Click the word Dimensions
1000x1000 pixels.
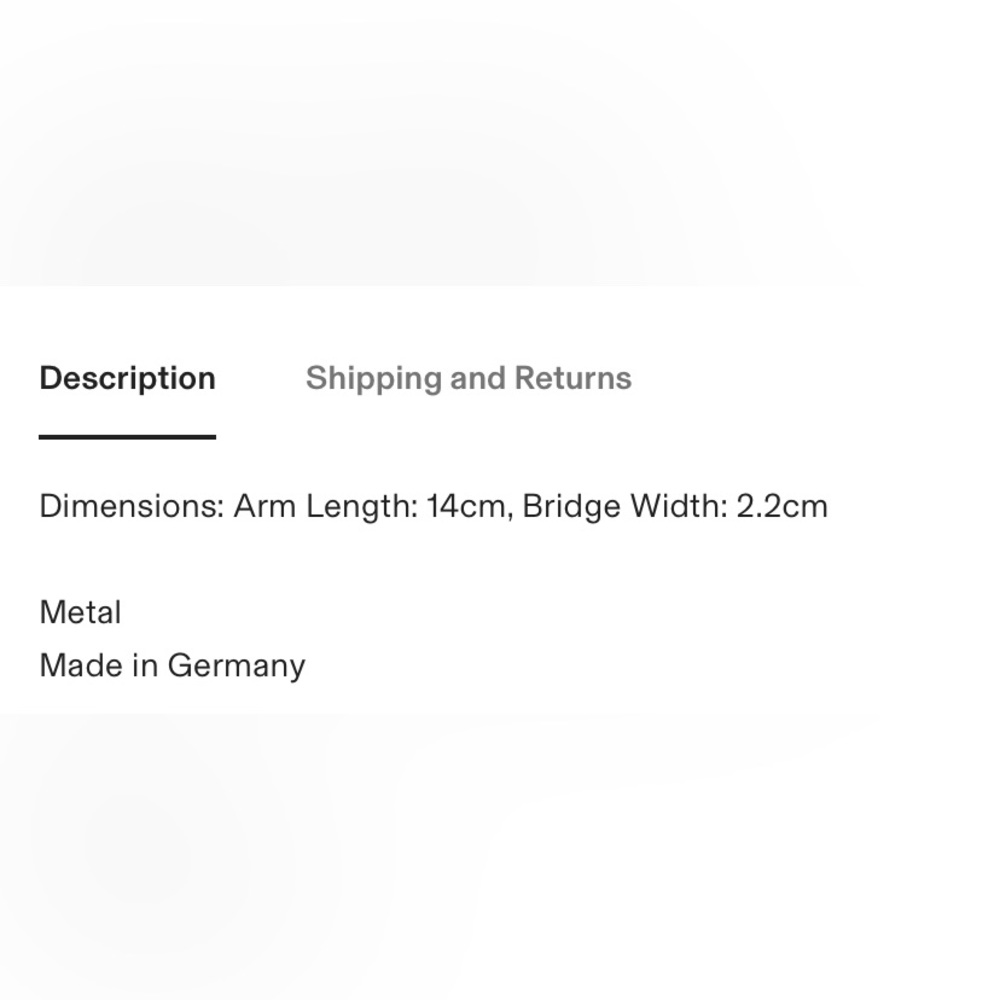132,506
